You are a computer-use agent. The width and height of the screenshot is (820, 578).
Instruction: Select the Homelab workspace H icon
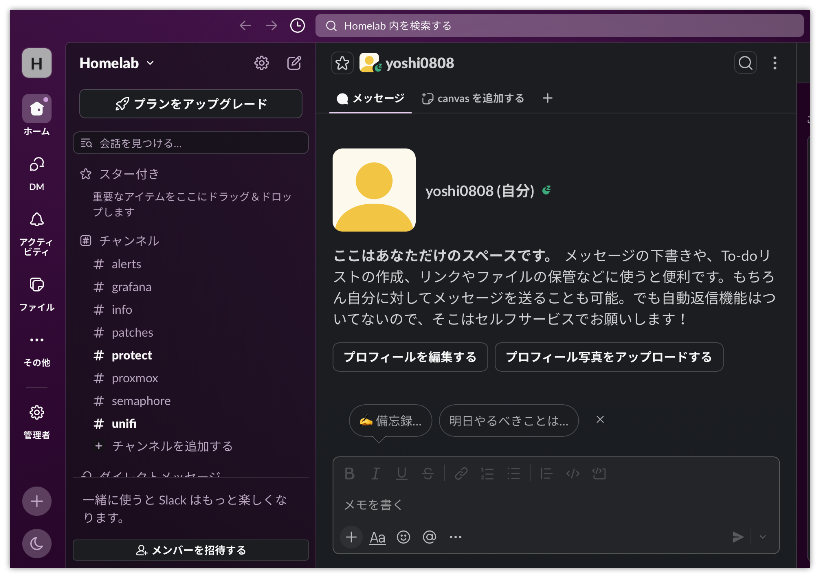tap(37, 63)
